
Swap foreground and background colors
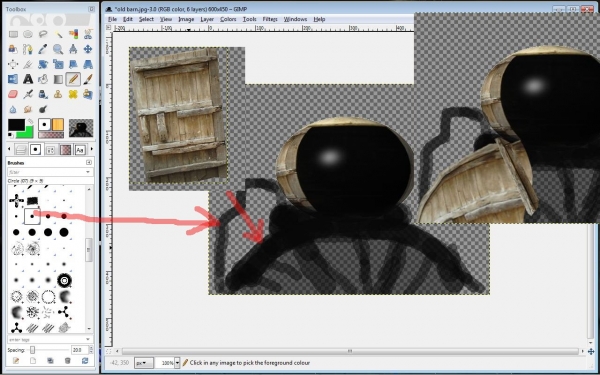30,122
